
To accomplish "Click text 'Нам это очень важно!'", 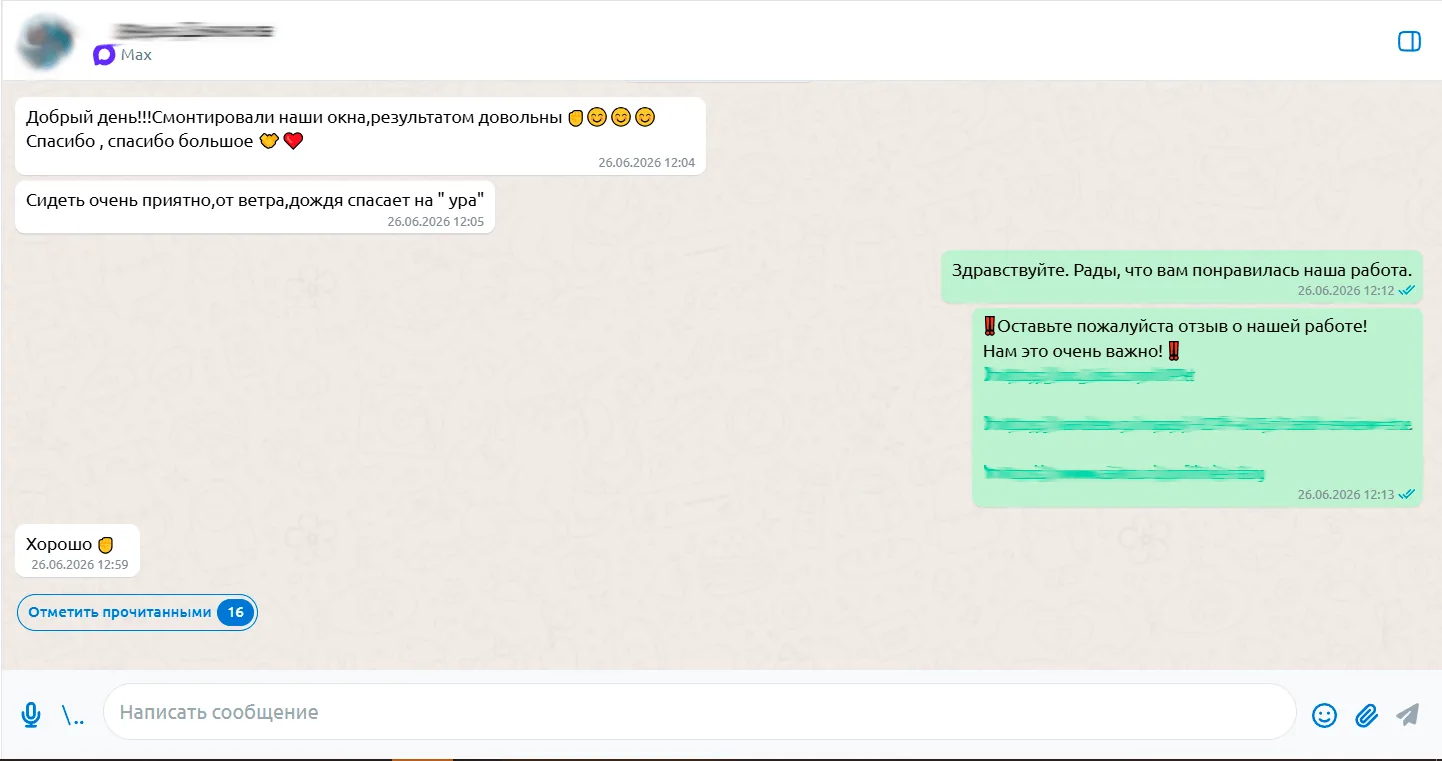I will [x=1074, y=351].
